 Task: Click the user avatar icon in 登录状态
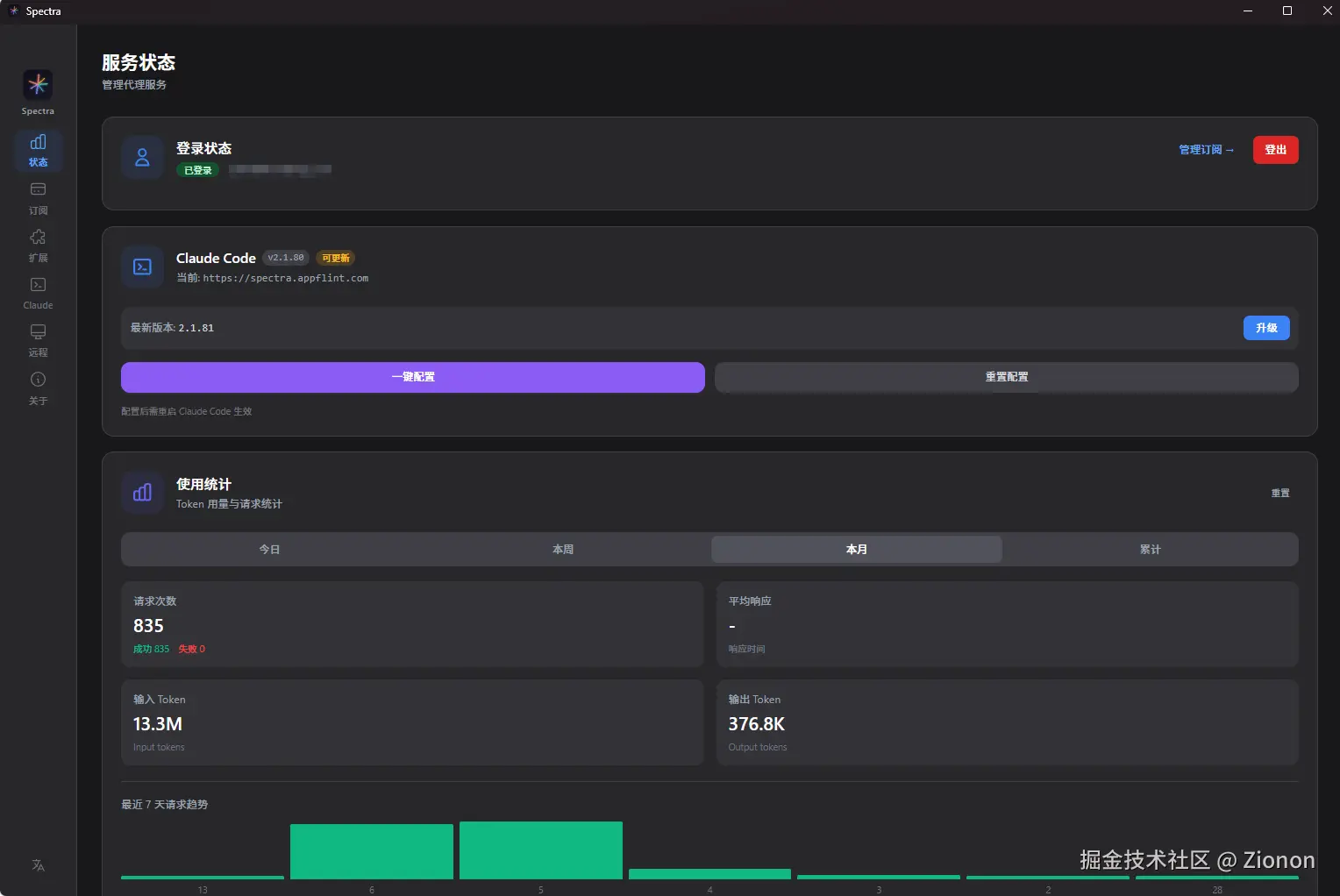tap(142, 157)
